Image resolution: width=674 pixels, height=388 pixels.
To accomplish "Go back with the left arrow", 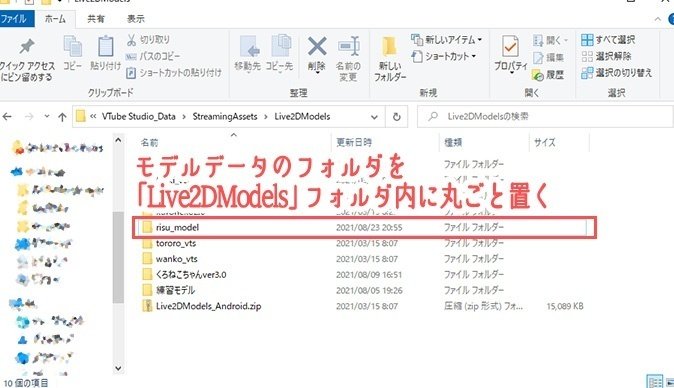I will pos(7,116).
